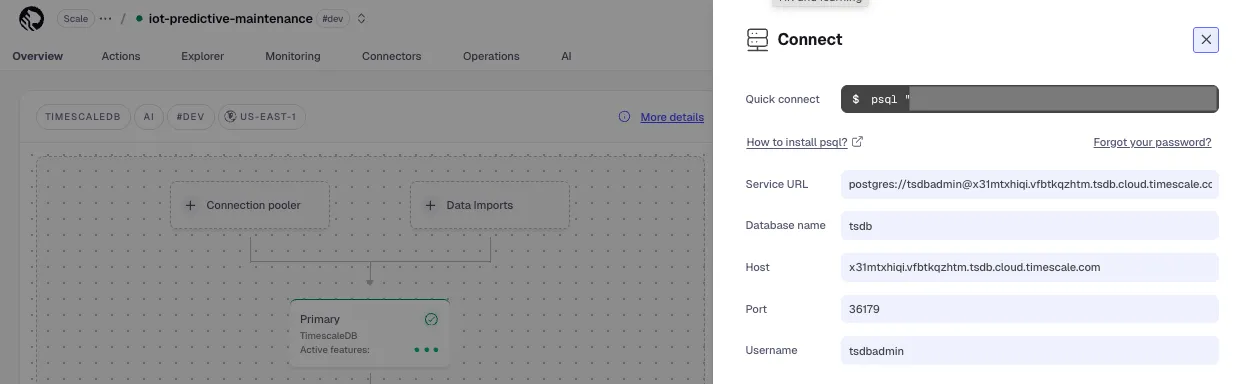Click the AI tag chip
The width and height of the screenshot is (1245, 384).
pyautogui.click(x=148, y=117)
